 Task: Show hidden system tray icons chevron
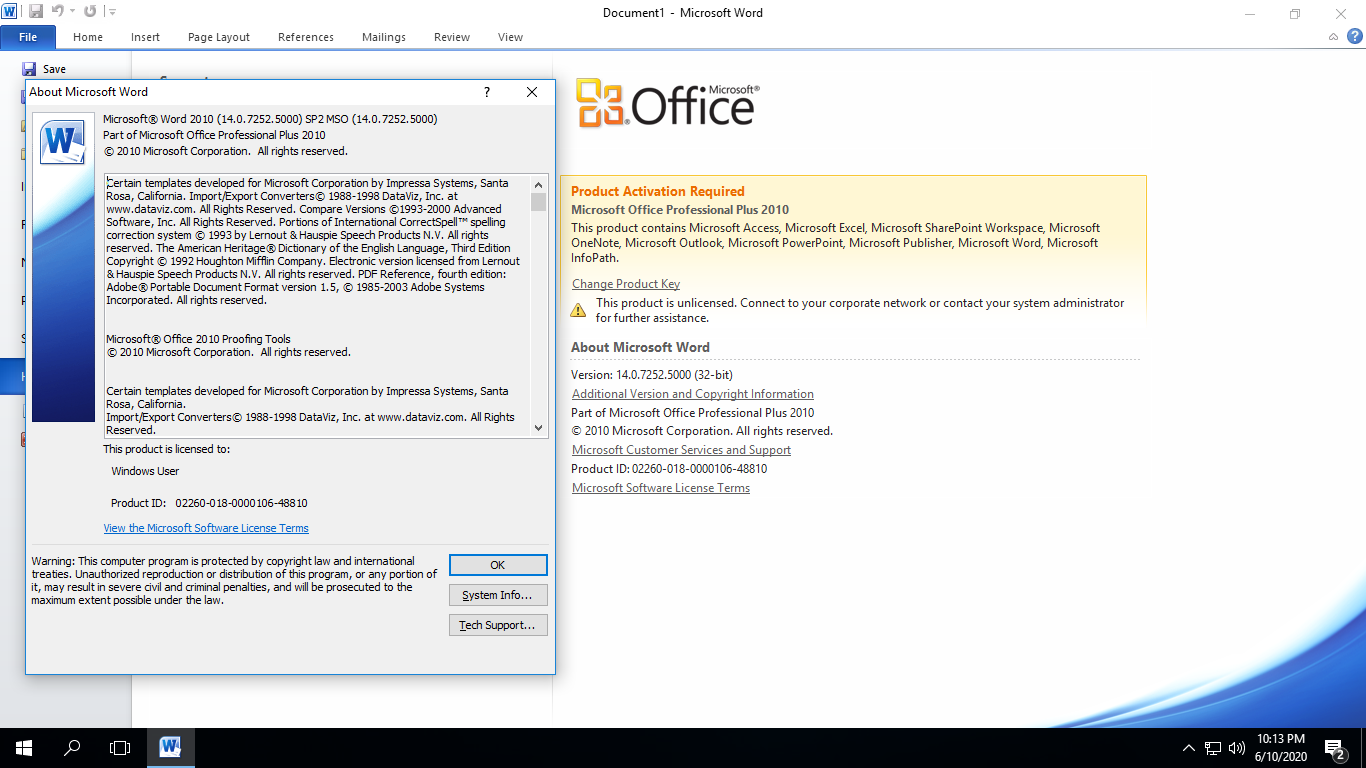coord(1189,748)
